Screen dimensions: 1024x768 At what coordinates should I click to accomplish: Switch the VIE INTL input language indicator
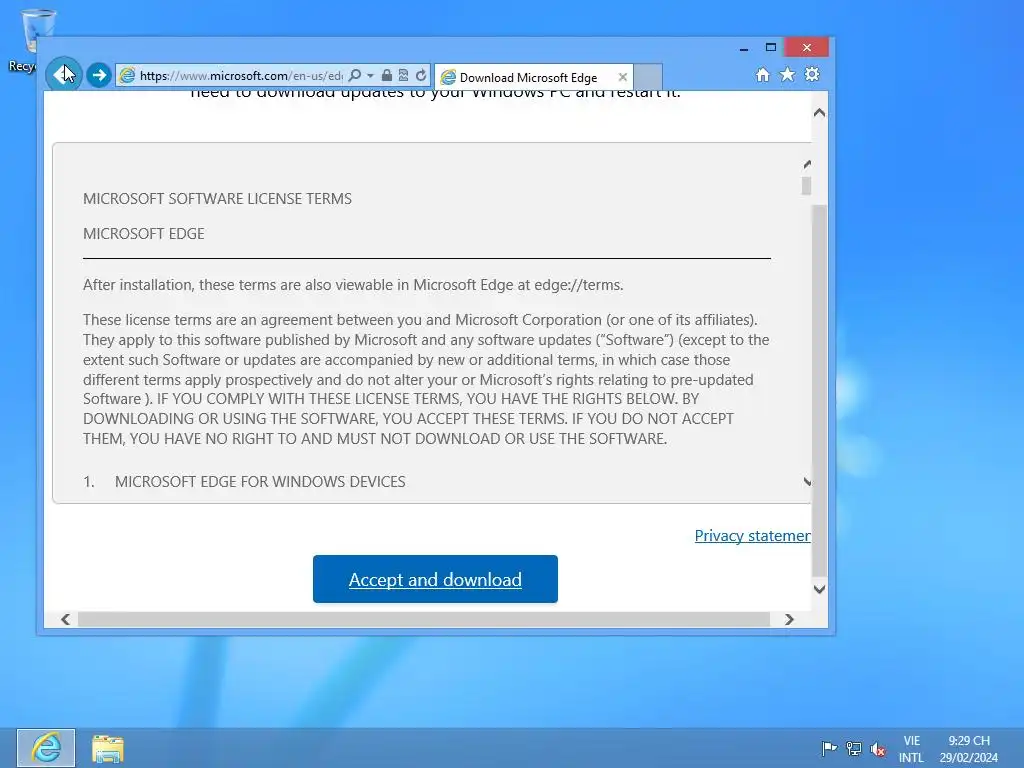pyautogui.click(x=911, y=749)
